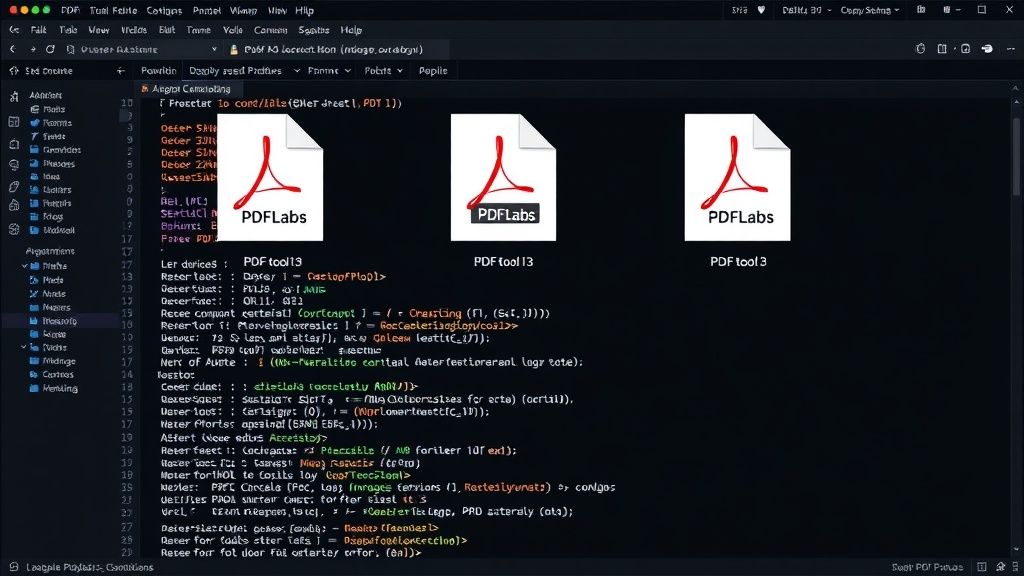Click the scroll-down arrow that ends the editor scrollbar
Viewport: 1024px width, 576px height.
(1016, 550)
